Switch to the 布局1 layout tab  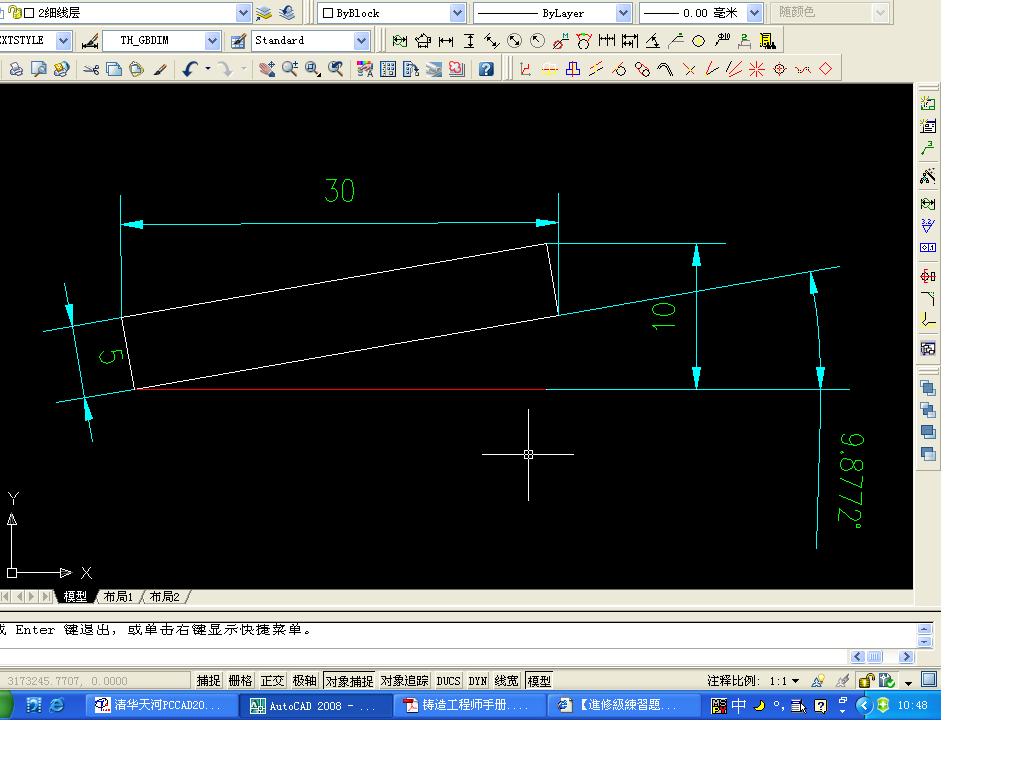[118, 596]
